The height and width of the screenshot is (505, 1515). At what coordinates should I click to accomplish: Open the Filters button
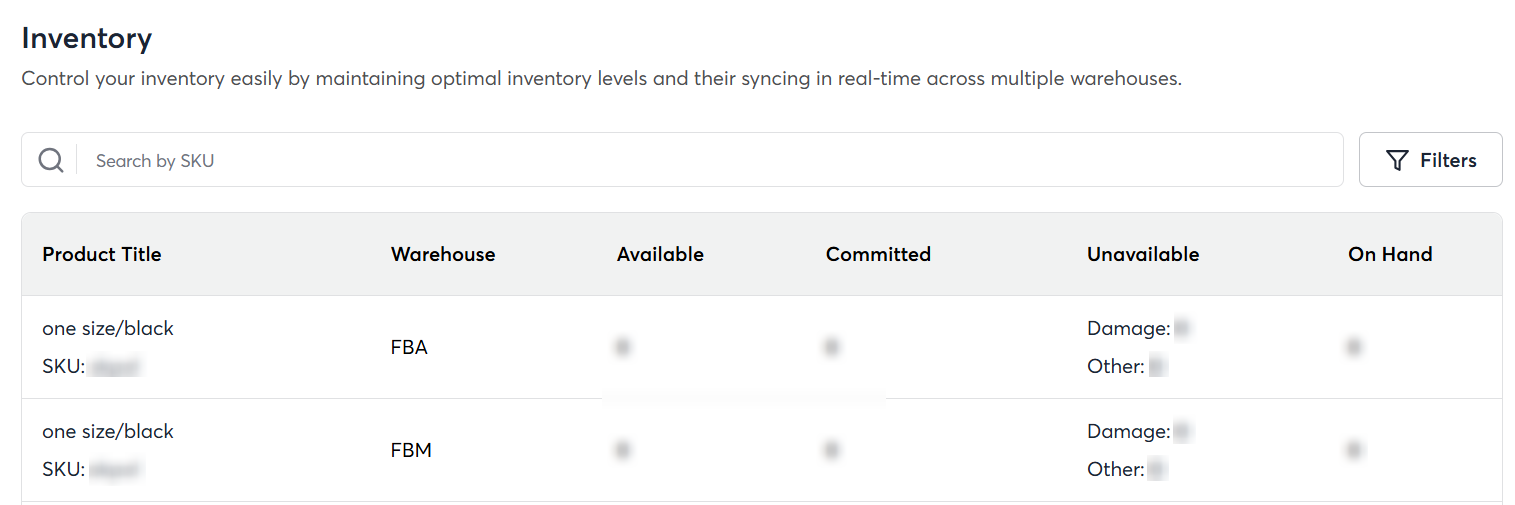1430,160
